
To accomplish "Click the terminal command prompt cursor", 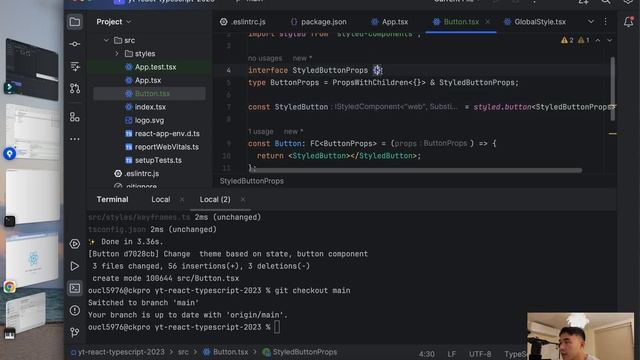I will pyautogui.click(x=277, y=327).
